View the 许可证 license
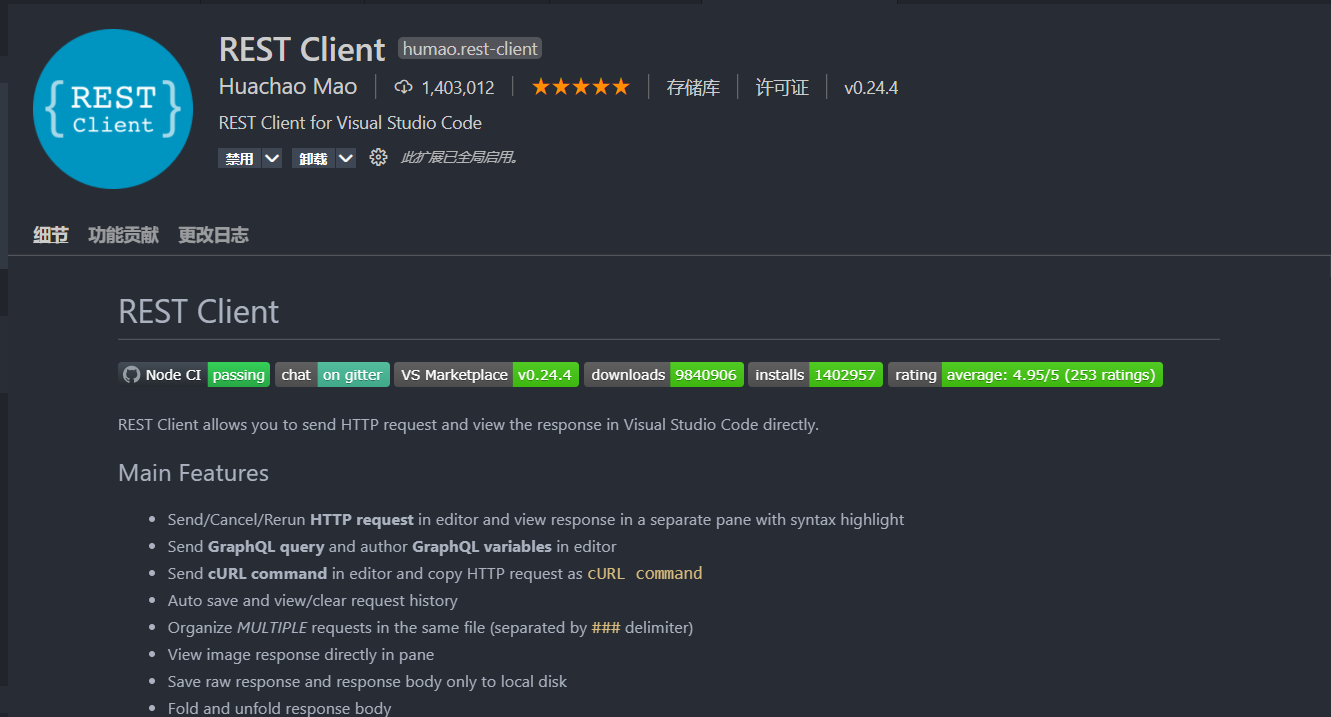 pos(782,87)
